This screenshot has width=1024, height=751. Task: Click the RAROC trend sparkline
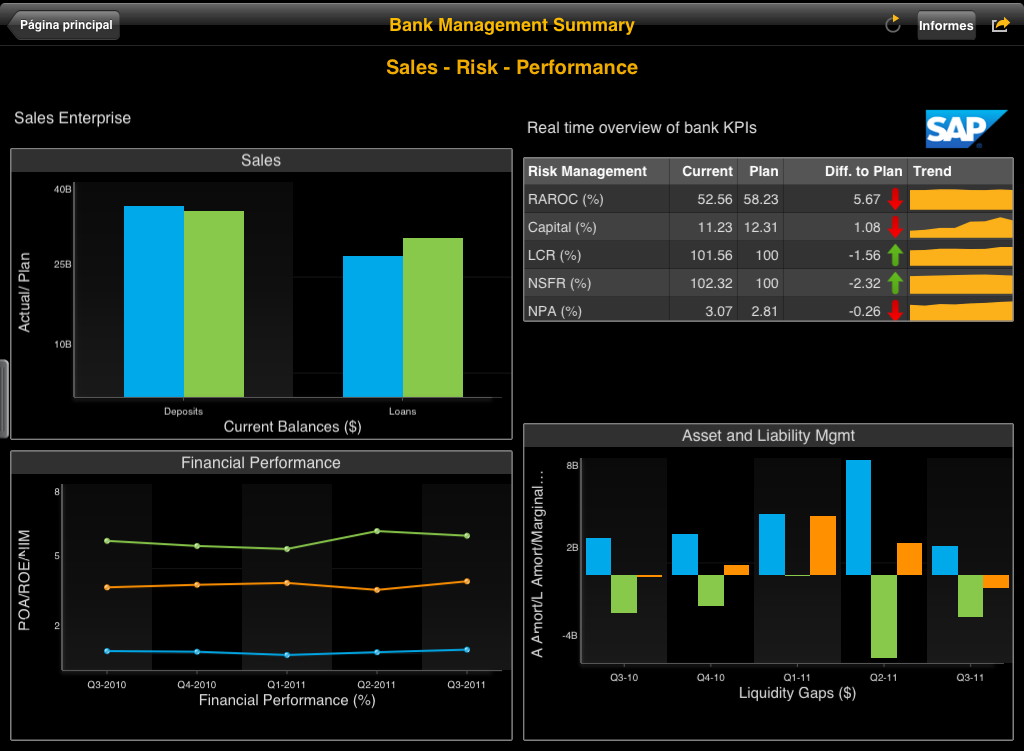960,199
